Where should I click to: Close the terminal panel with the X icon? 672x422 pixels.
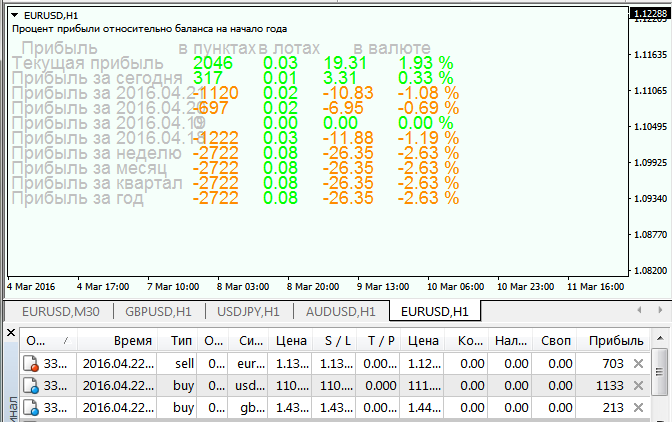click(x=11, y=332)
